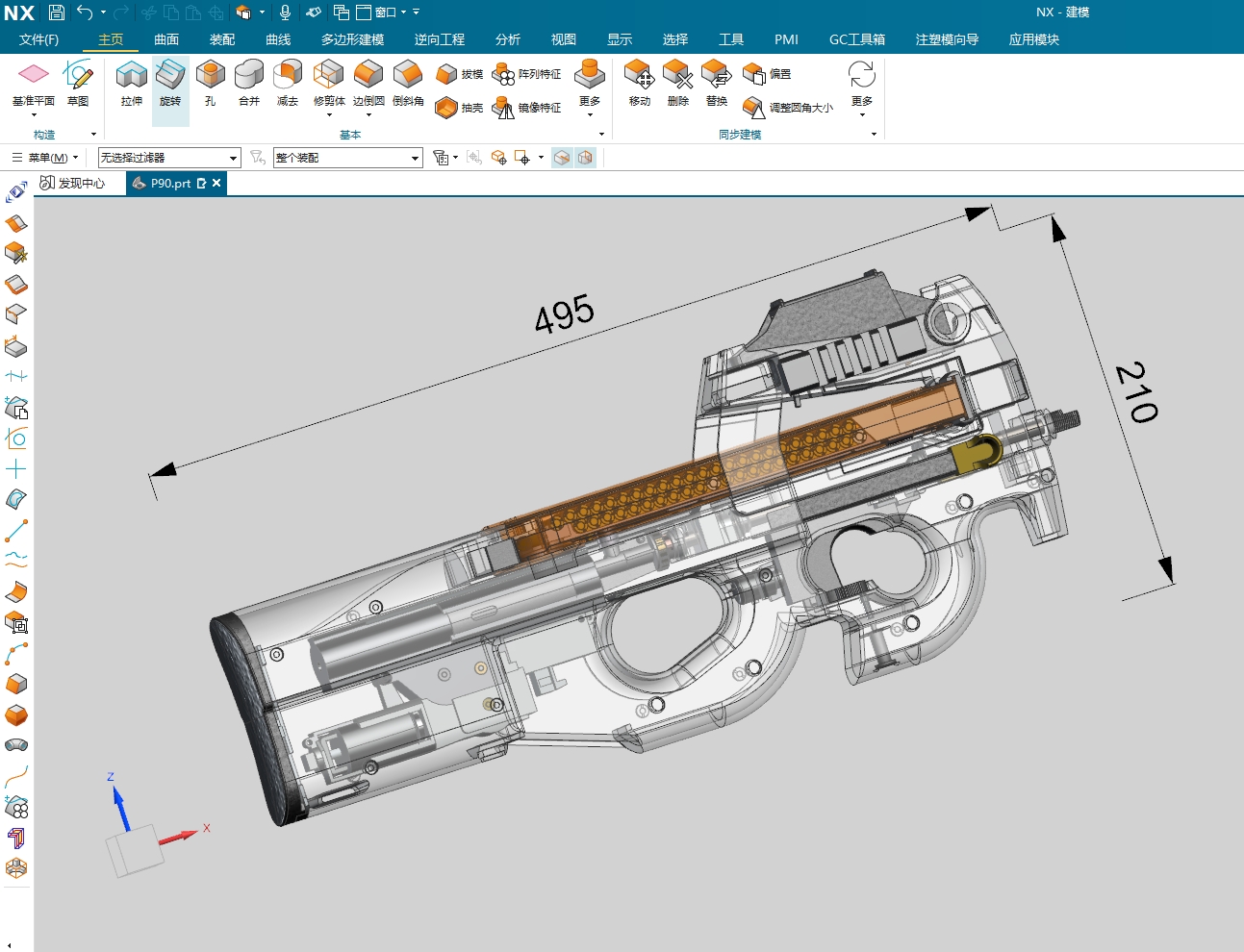1244x952 pixels.
Task: Click the 偏置 offset region tool
Action: 767,74
